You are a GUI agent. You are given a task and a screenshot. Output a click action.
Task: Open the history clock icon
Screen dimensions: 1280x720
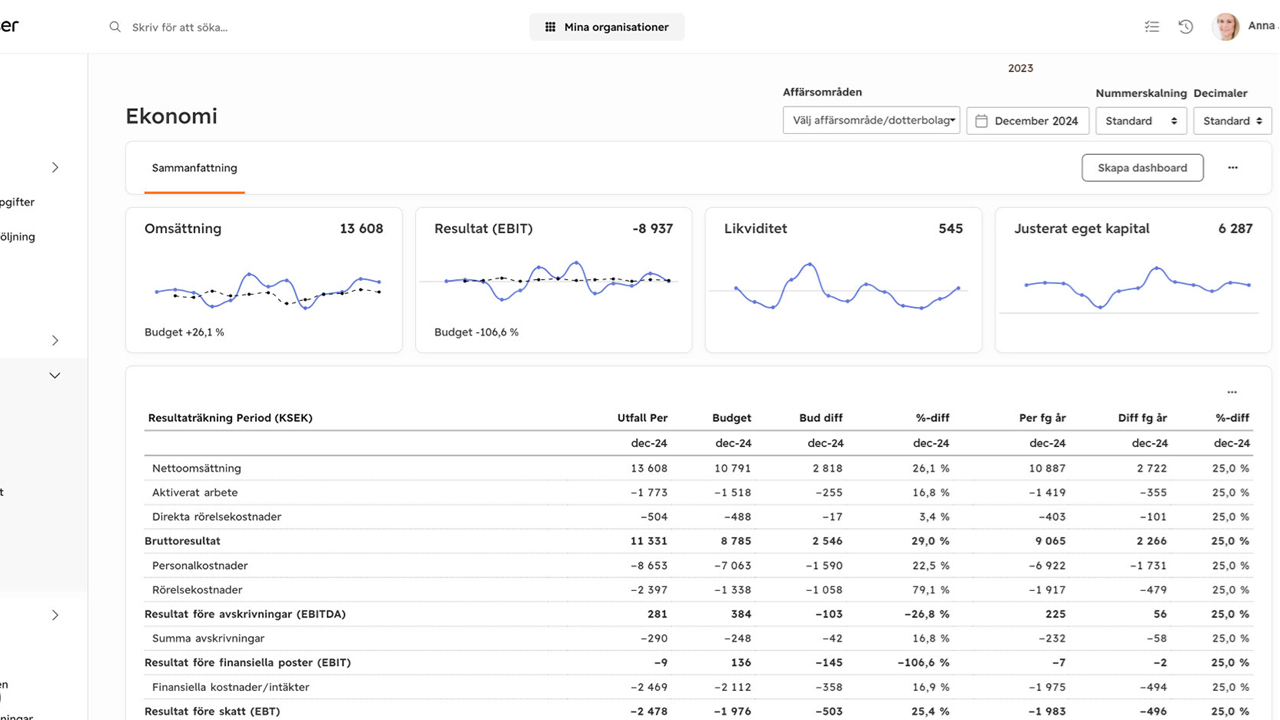click(1186, 27)
